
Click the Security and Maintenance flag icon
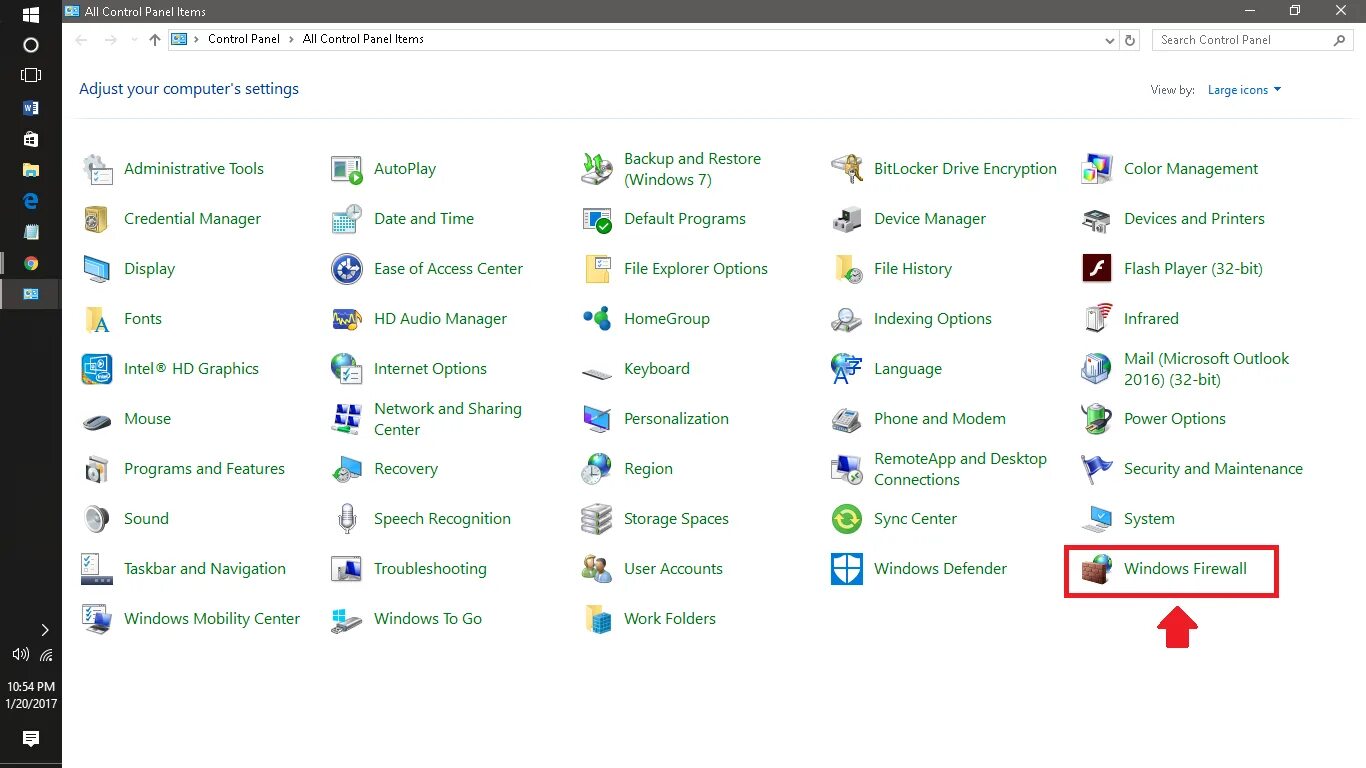(x=1097, y=469)
